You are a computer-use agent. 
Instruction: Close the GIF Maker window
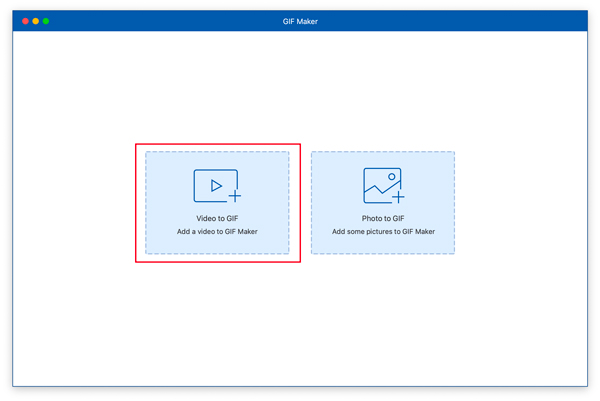coord(26,21)
